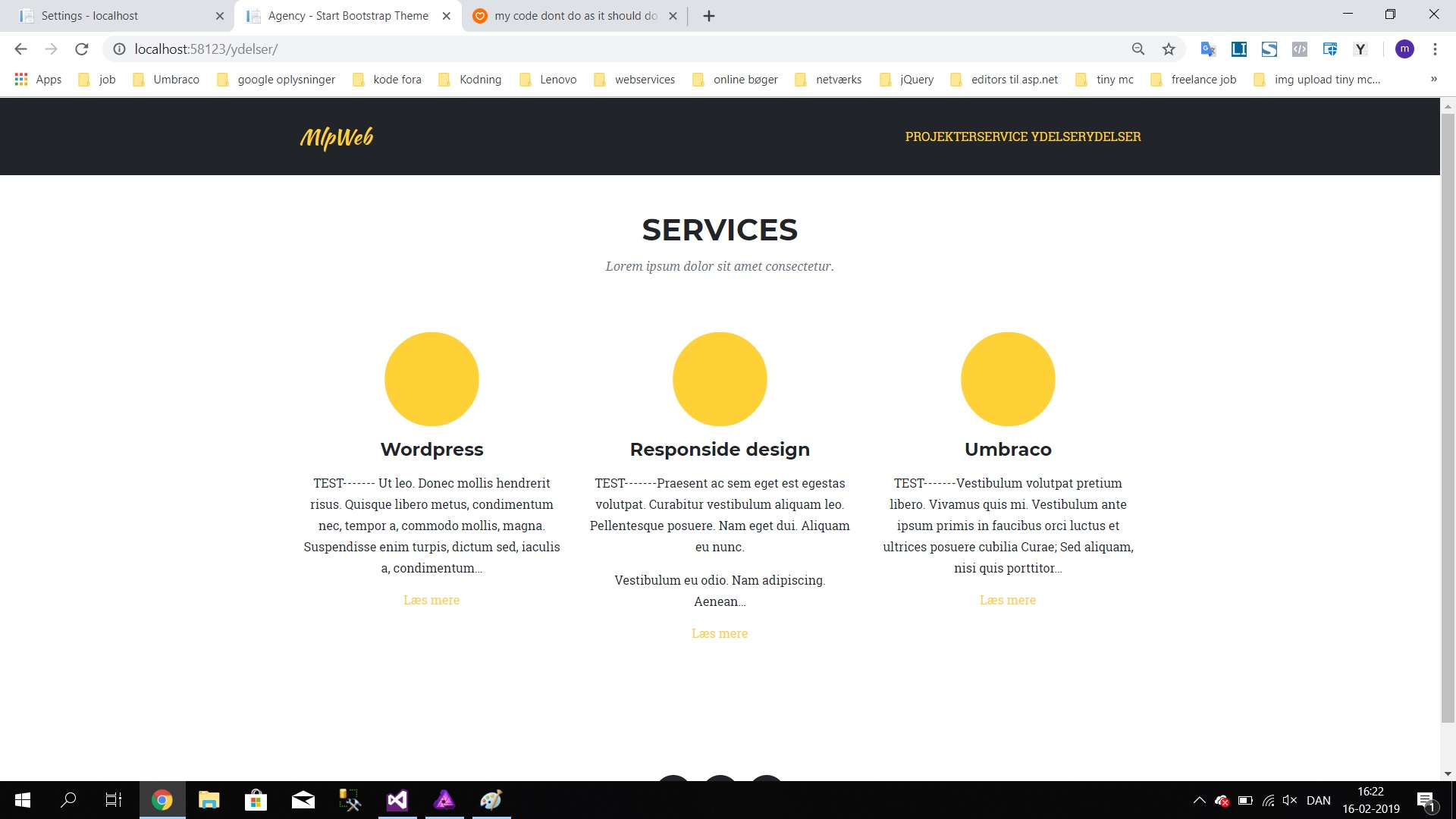Open the blue S extension icon
The height and width of the screenshot is (819, 1456).
(1269, 49)
